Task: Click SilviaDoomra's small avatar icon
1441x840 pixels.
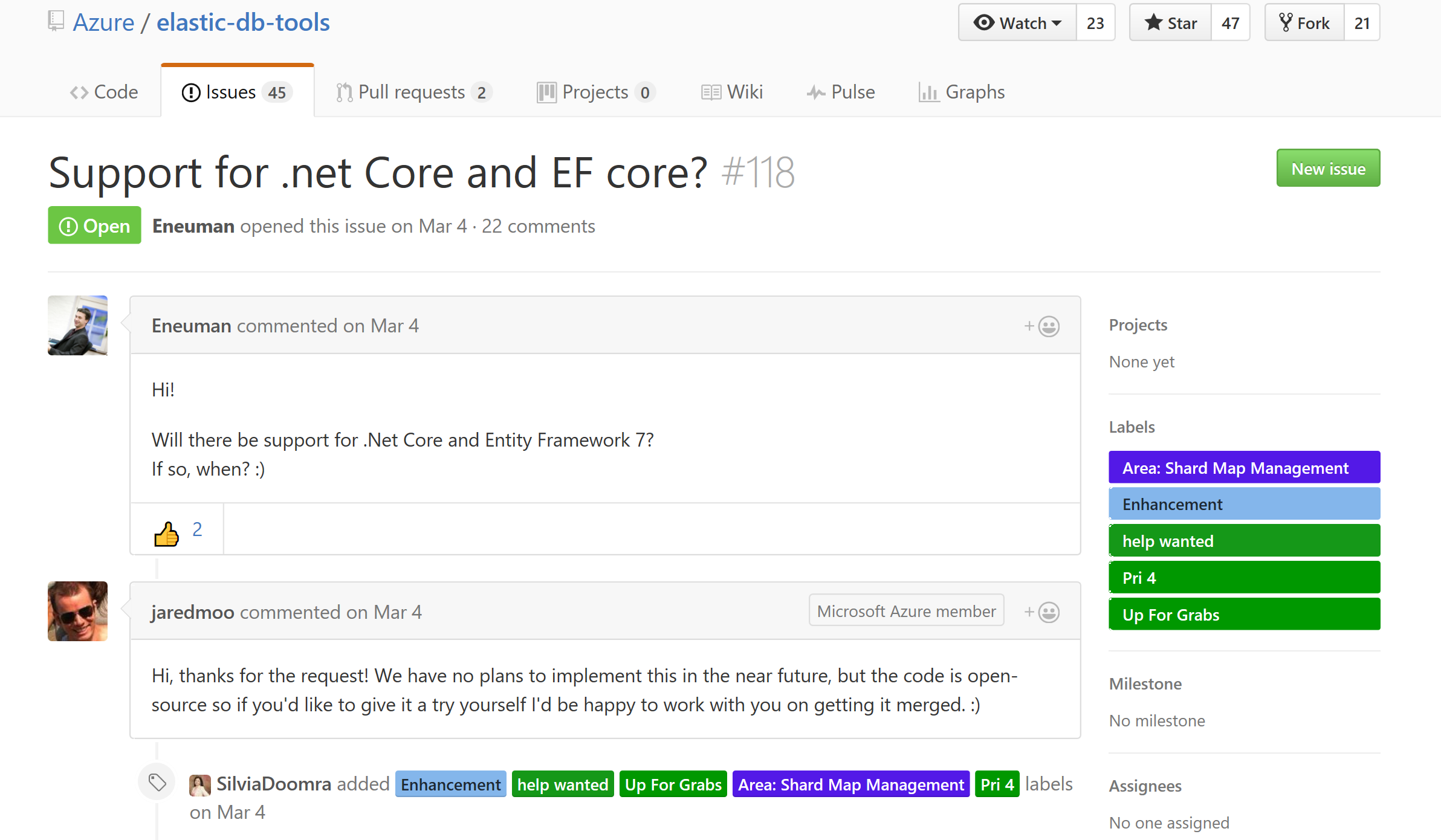Action: click(199, 785)
